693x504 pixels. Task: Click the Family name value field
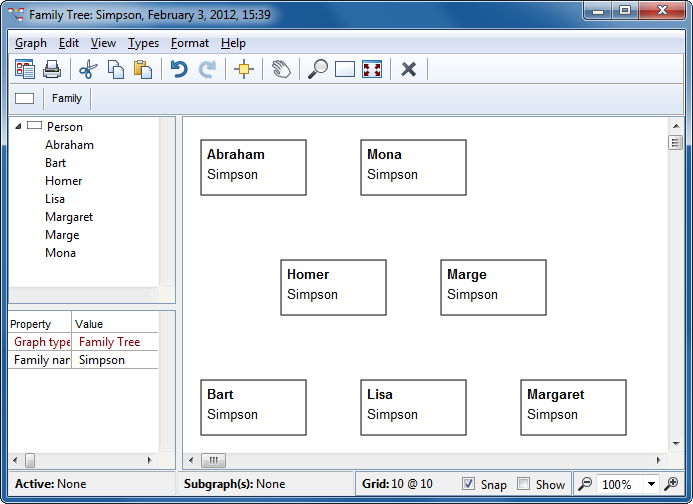pos(115,360)
